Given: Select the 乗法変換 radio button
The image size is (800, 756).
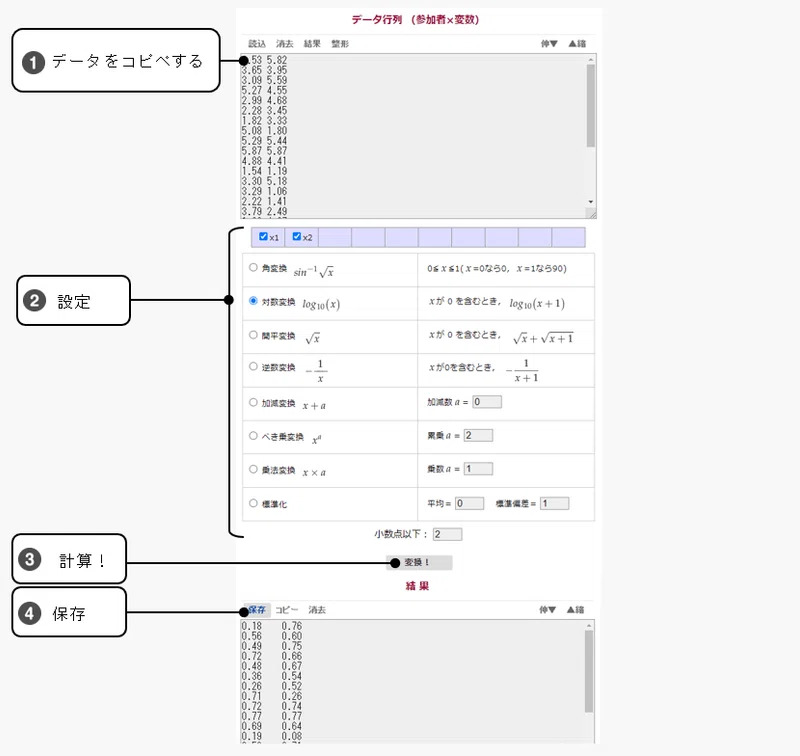Looking at the screenshot, I should click(253, 469).
